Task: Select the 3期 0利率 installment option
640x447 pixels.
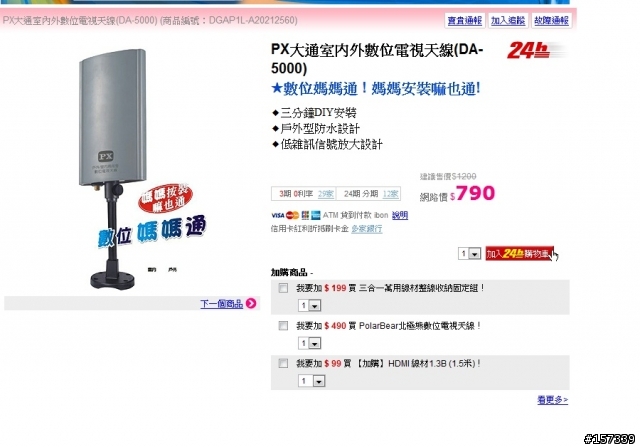Action: pos(296,194)
